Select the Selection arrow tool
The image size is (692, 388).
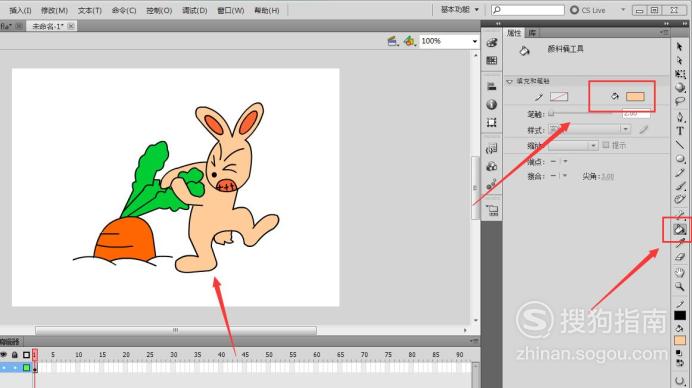point(680,46)
